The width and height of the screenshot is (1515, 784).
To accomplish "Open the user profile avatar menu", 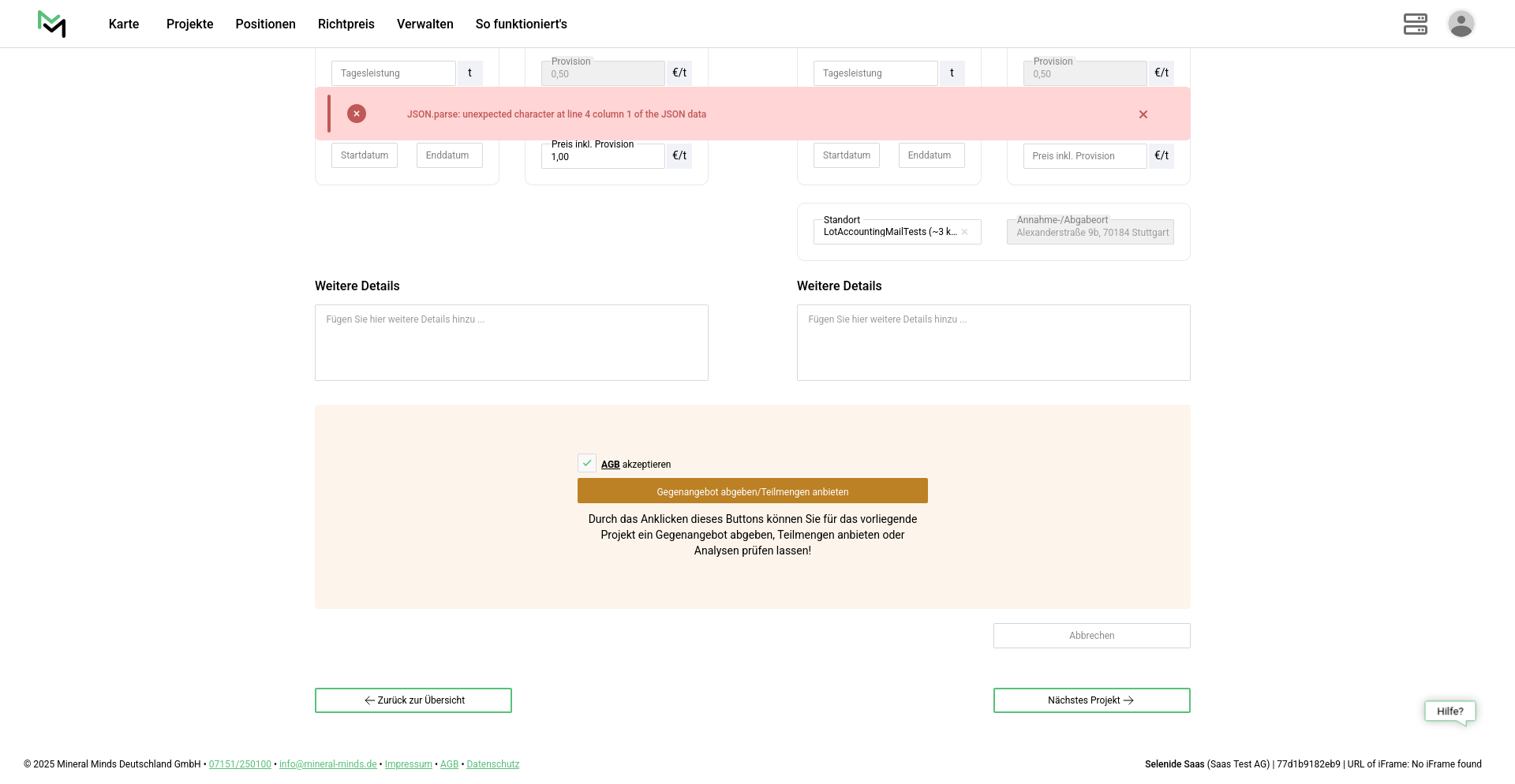I will (x=1461, y=24).
